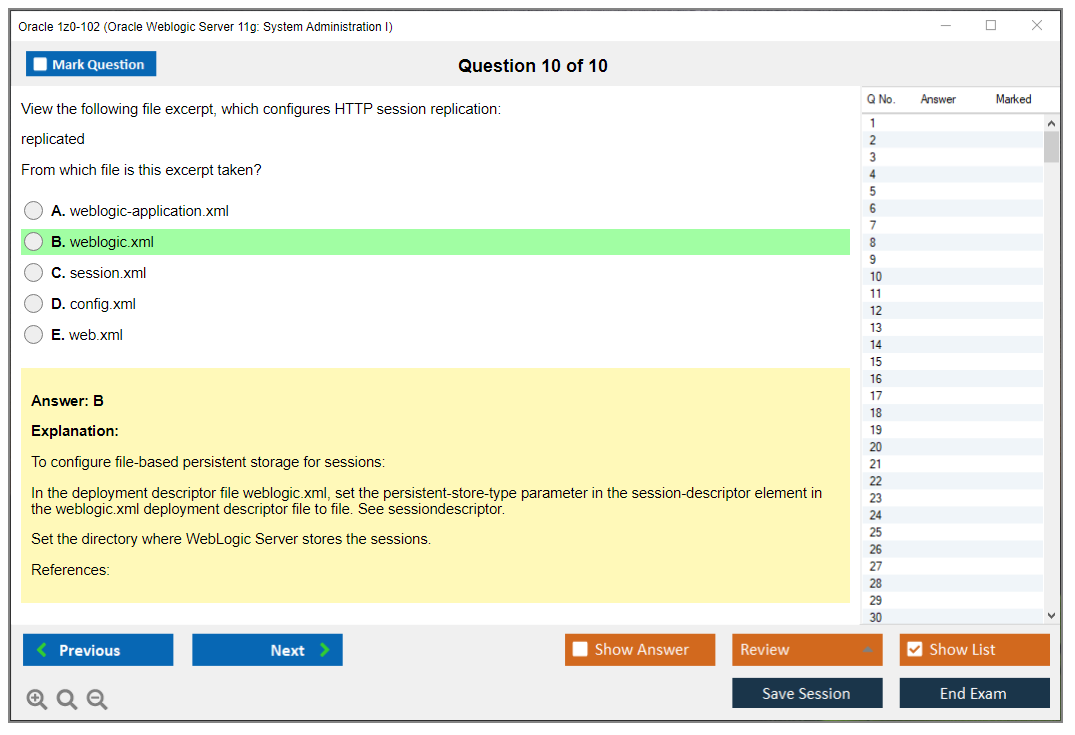Uncheck the Show List checkbox
Viewport: 1075px width, 735px height.
point(914,650)
